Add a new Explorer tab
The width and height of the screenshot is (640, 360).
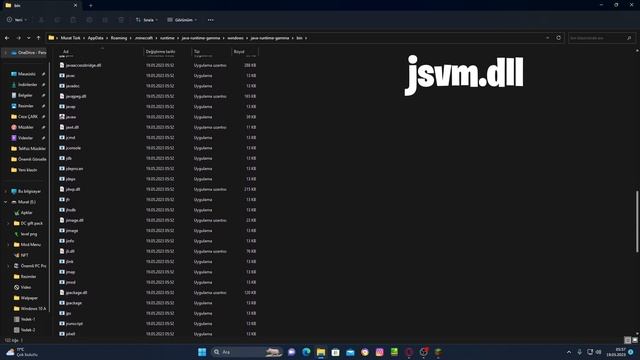(x=91, y=5)
